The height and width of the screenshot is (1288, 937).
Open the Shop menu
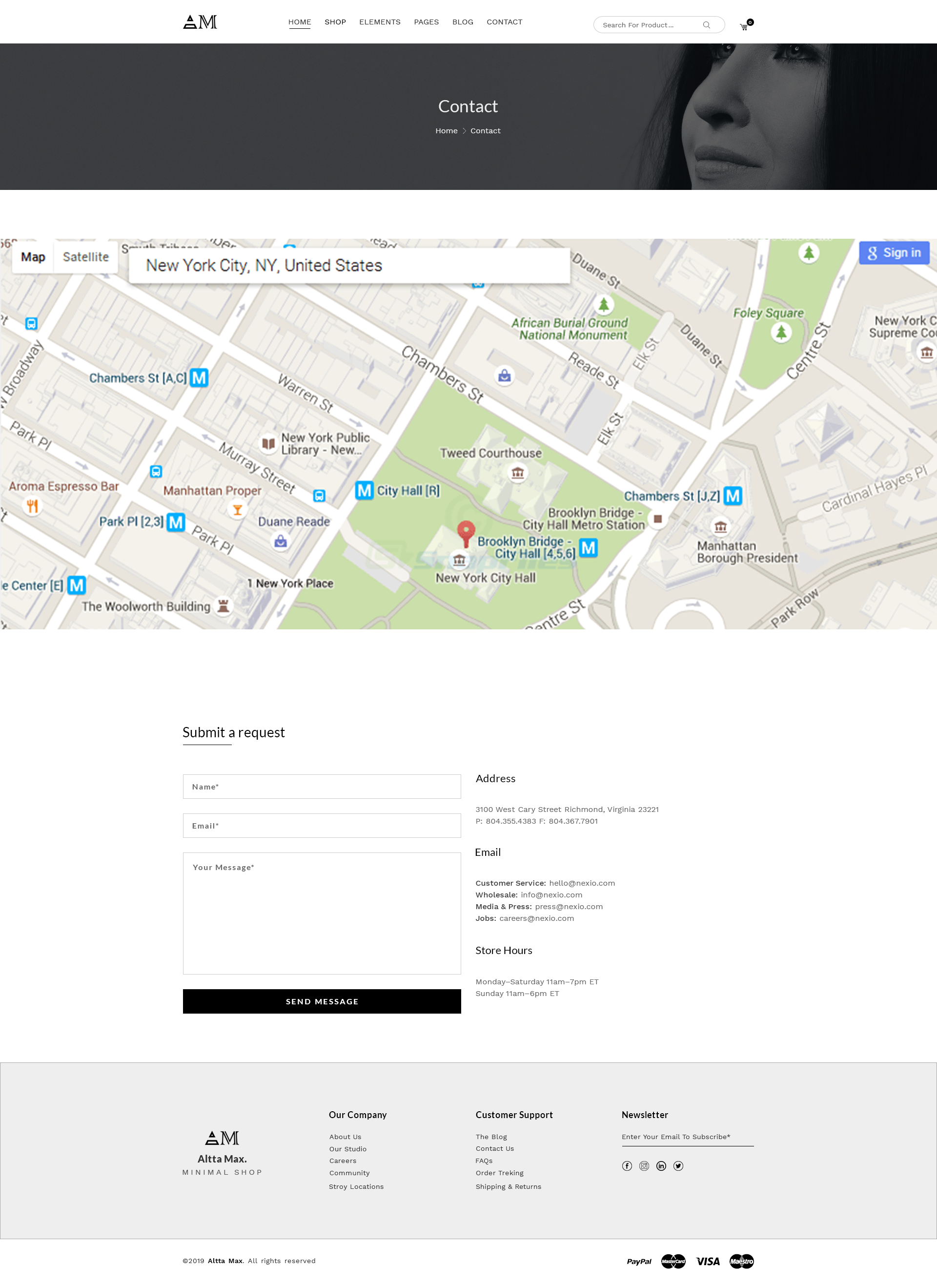point(335,22)
